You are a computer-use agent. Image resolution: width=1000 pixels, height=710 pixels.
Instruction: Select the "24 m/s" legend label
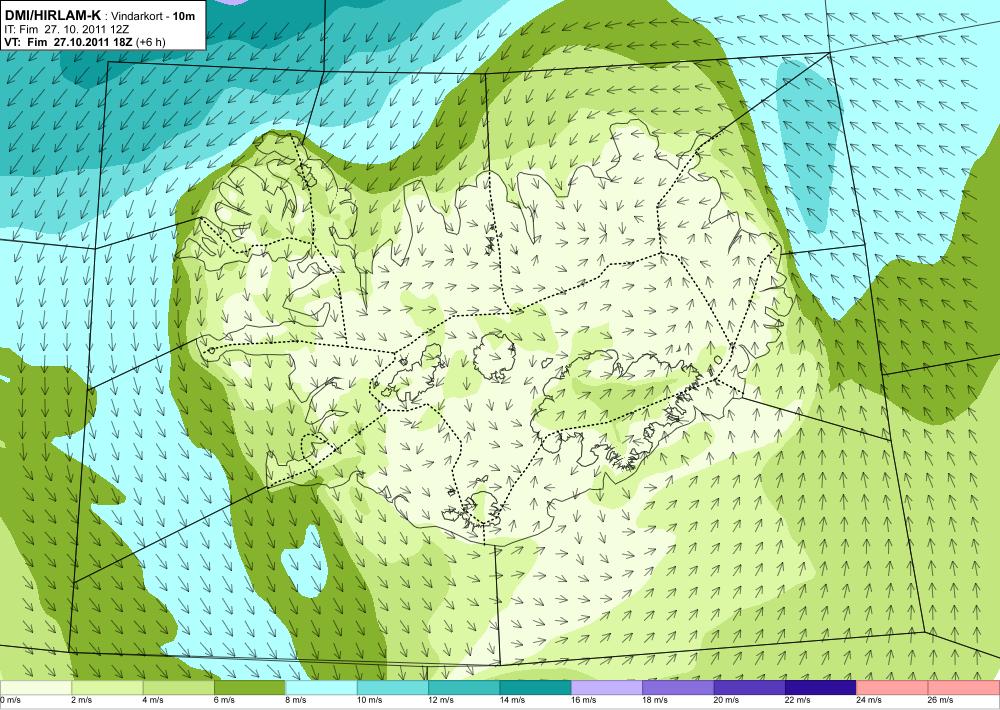point(869,700)
